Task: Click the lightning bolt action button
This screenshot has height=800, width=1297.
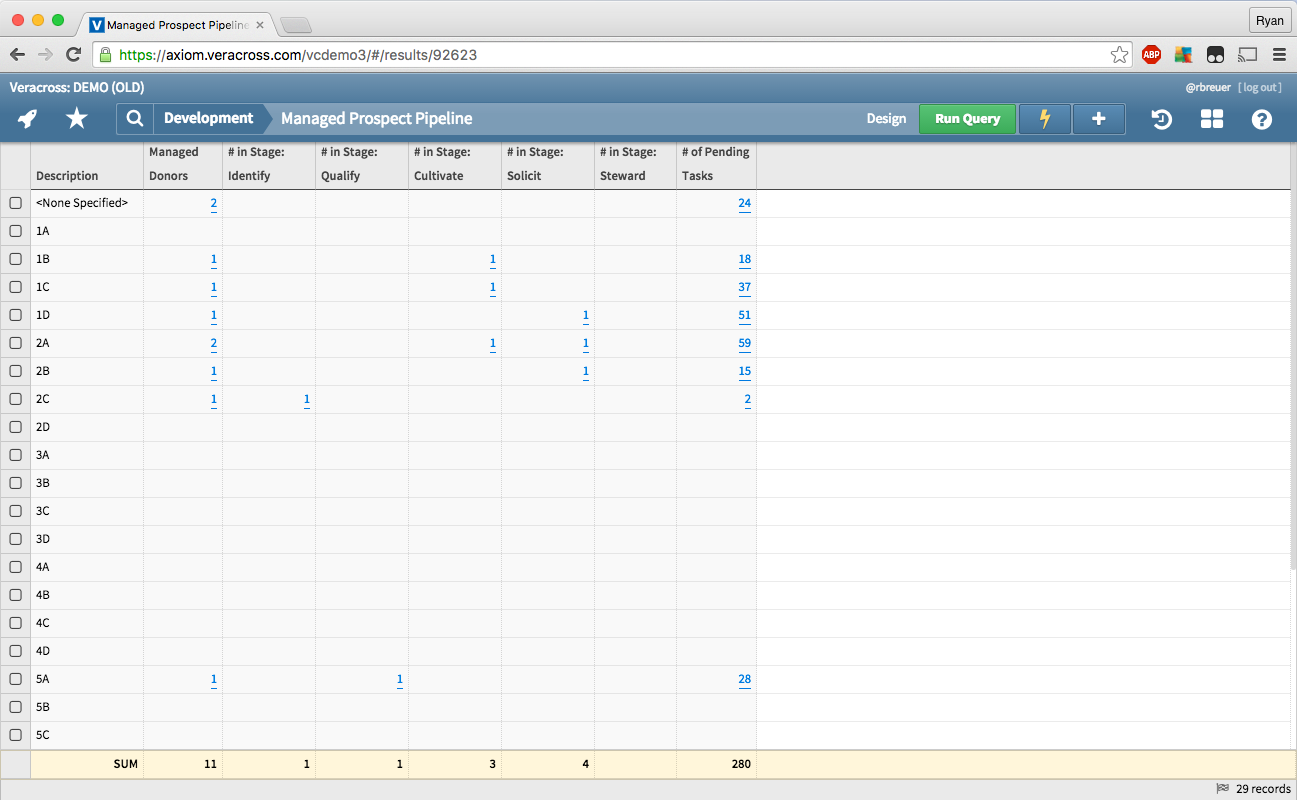Action: pyautogui.click(x=1045, y=119)
